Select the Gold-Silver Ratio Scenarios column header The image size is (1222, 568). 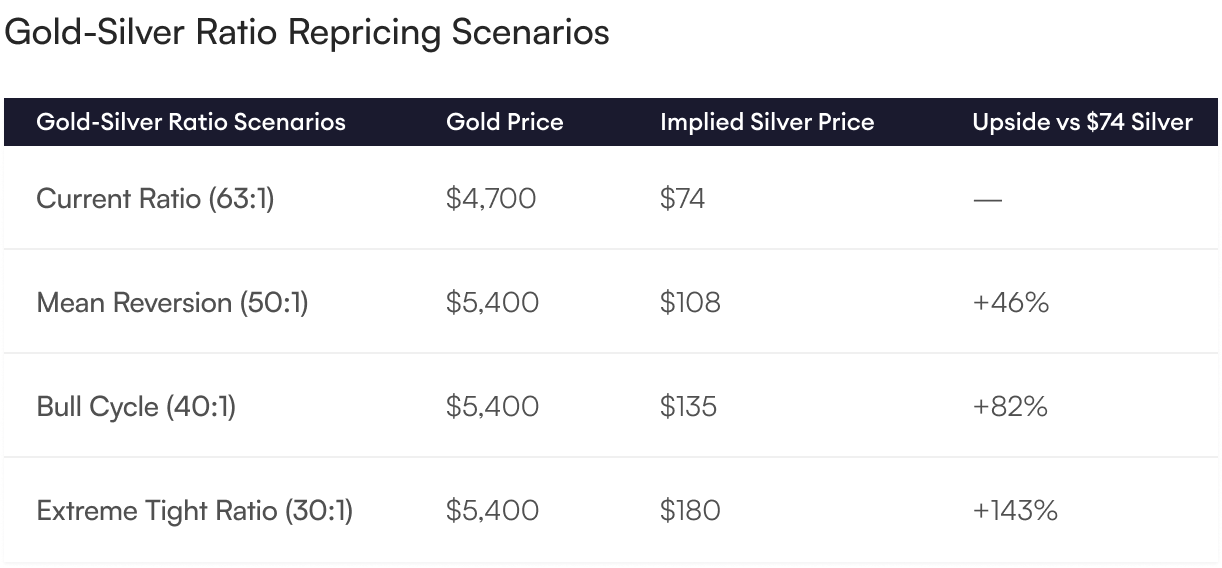pos(191,122)
